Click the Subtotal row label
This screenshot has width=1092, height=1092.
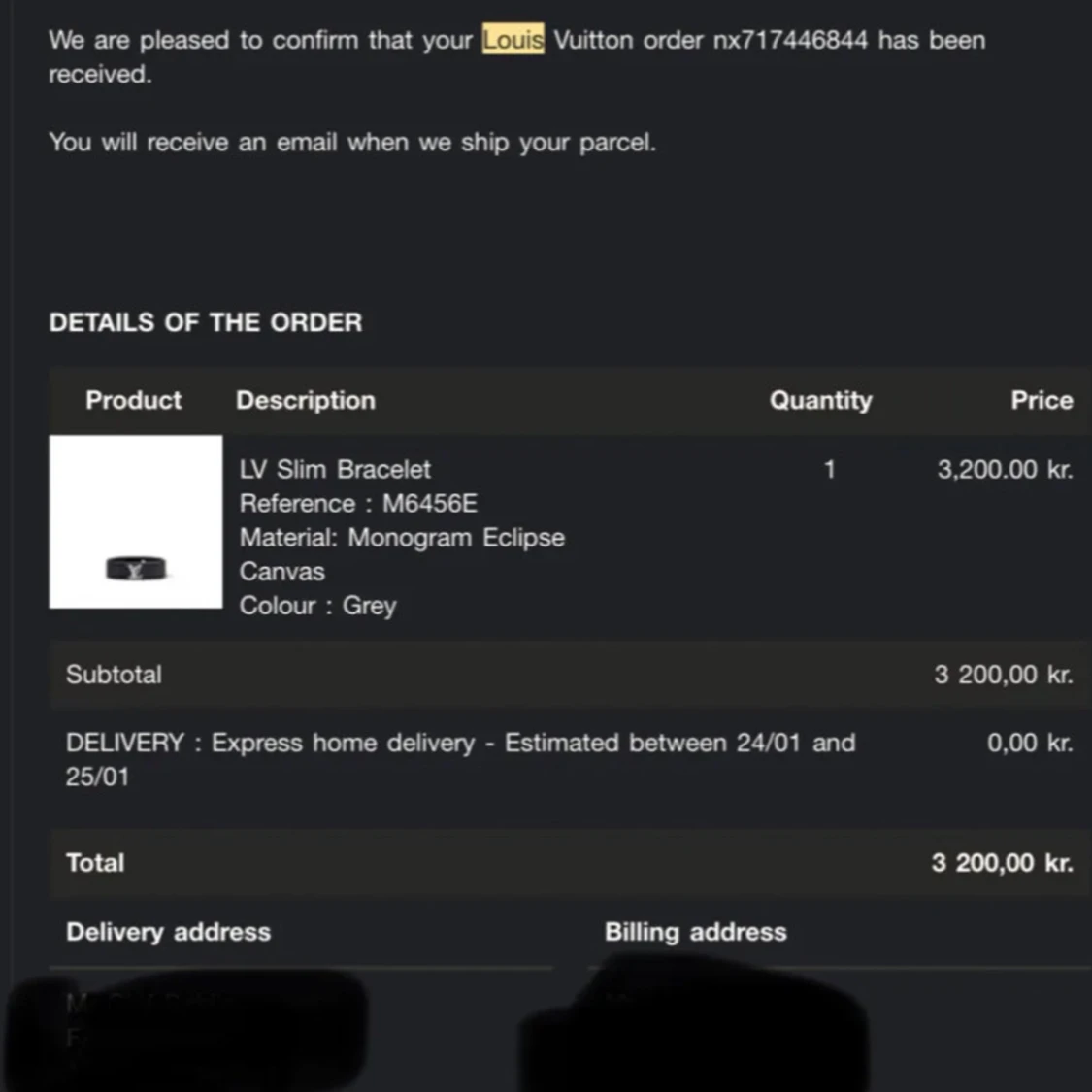click(114, 675)
